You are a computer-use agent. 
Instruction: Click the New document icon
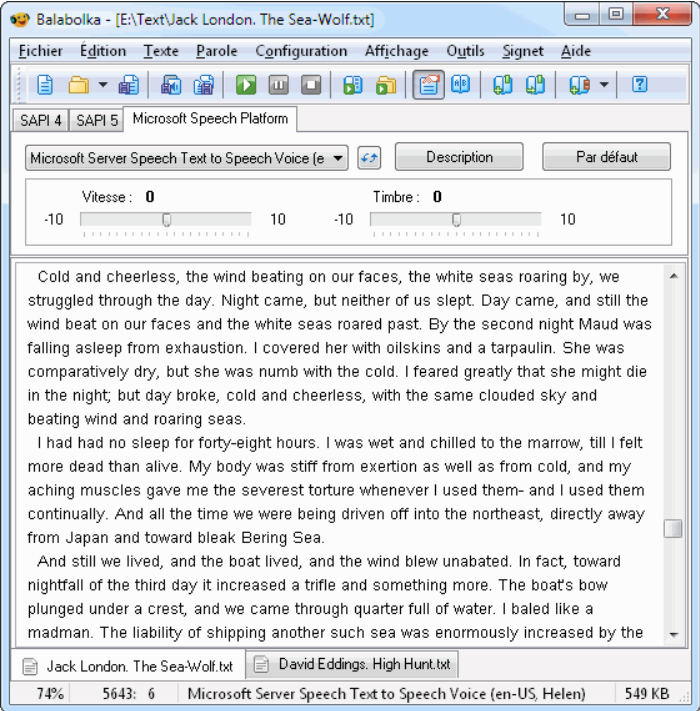pyautogui.click(x=44, y=86)
